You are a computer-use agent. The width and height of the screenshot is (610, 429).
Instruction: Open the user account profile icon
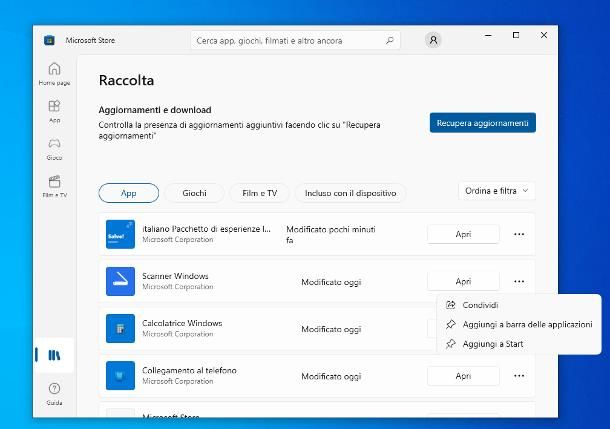coord(433,40)
